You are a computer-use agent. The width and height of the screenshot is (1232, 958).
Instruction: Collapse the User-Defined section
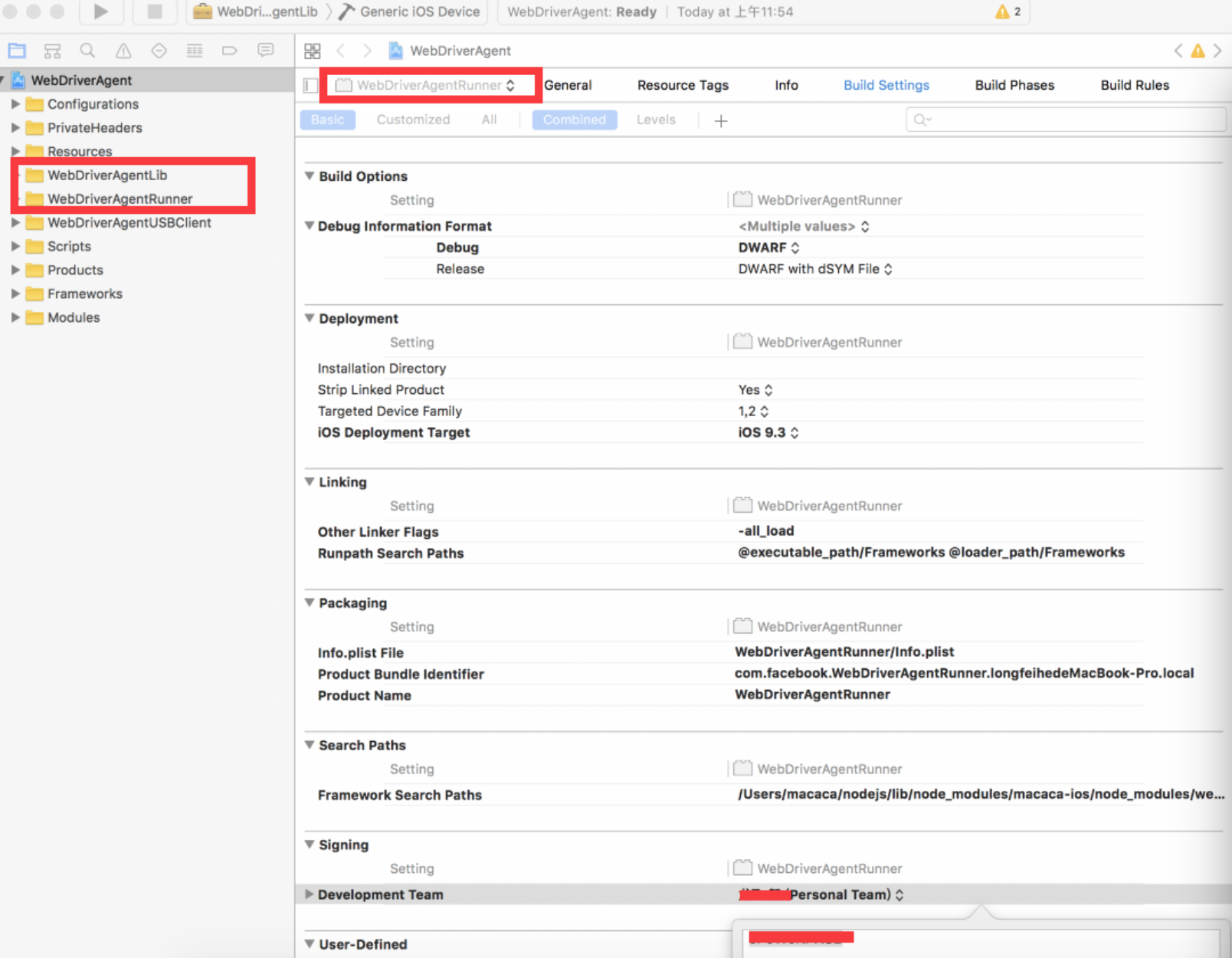310,943
